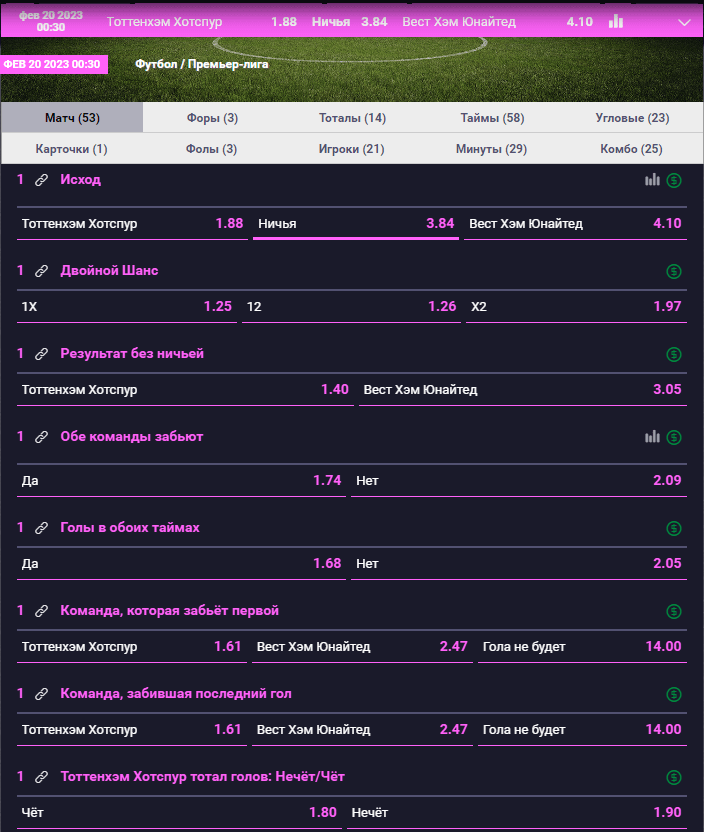This screenshot has width=704, height=832.
Task: Bet Гола не будет 14.00 first goal
Action: point(582,646)
